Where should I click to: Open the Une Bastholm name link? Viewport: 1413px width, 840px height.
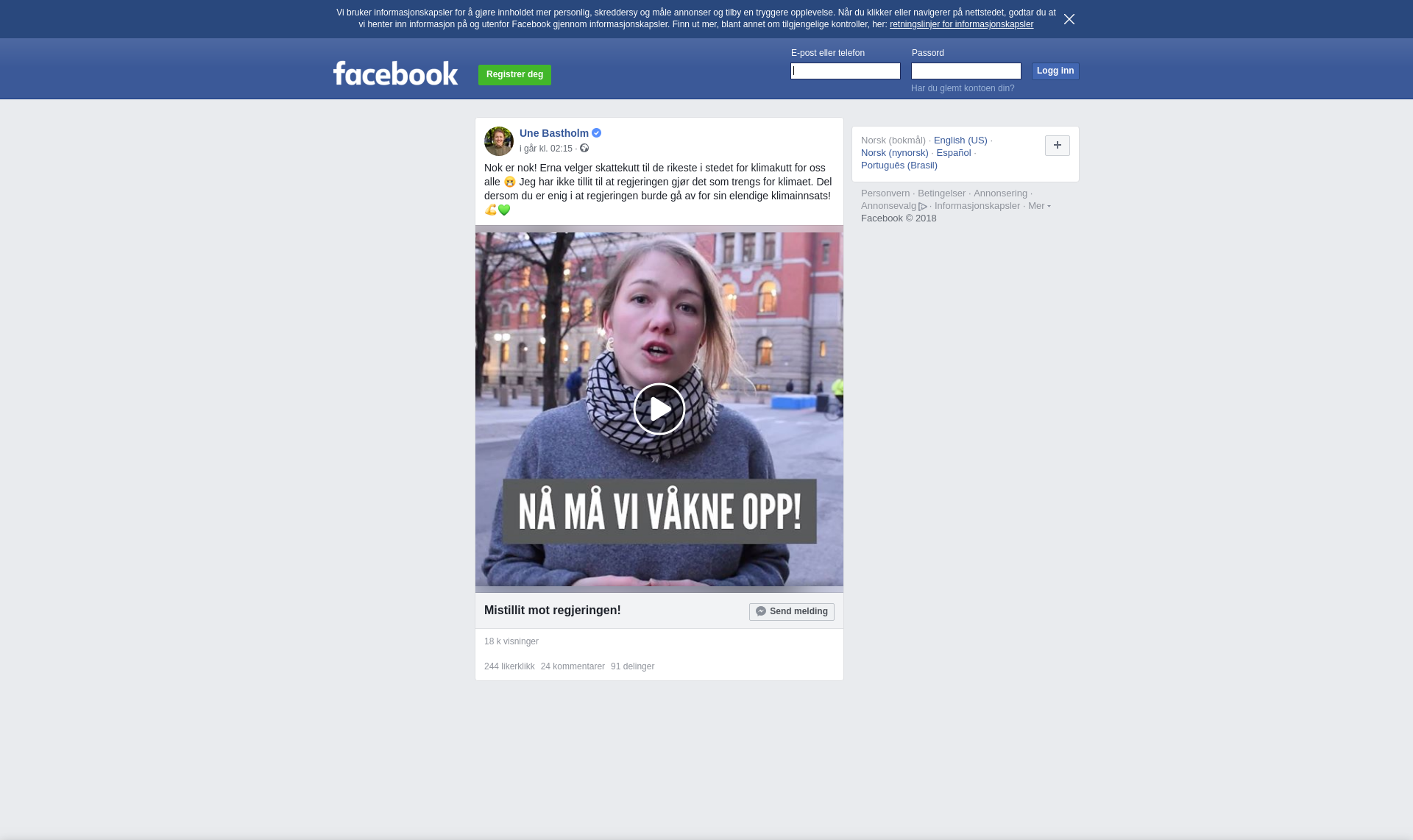point(553,133)
